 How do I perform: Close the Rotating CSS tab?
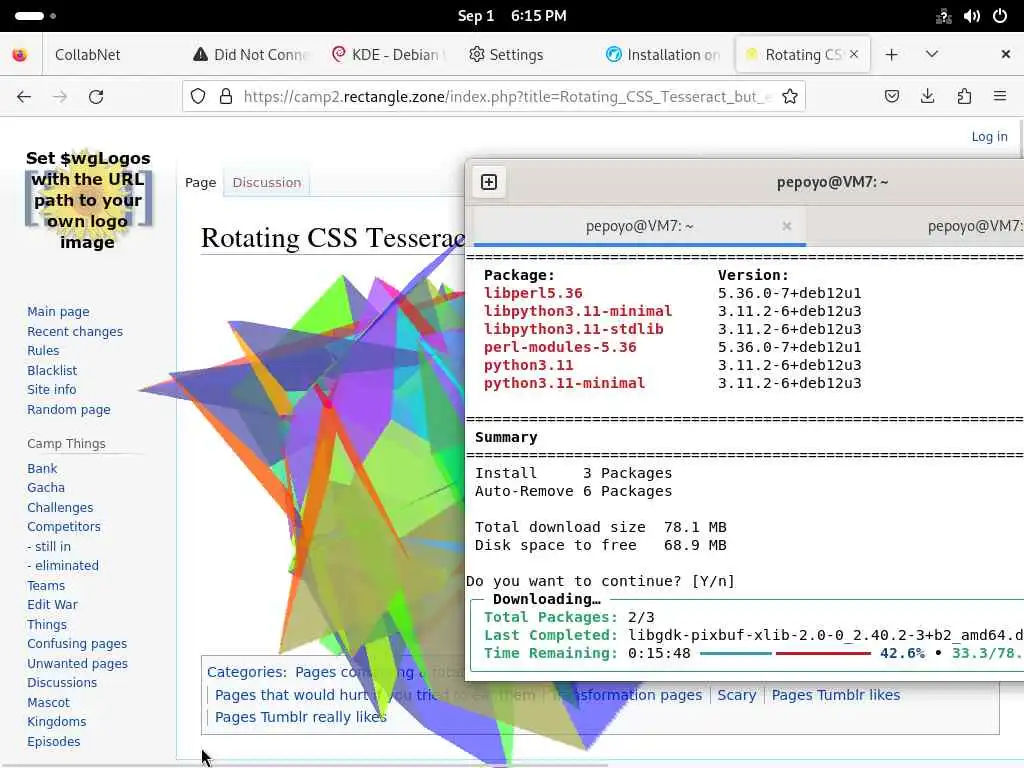coord(854,54)
